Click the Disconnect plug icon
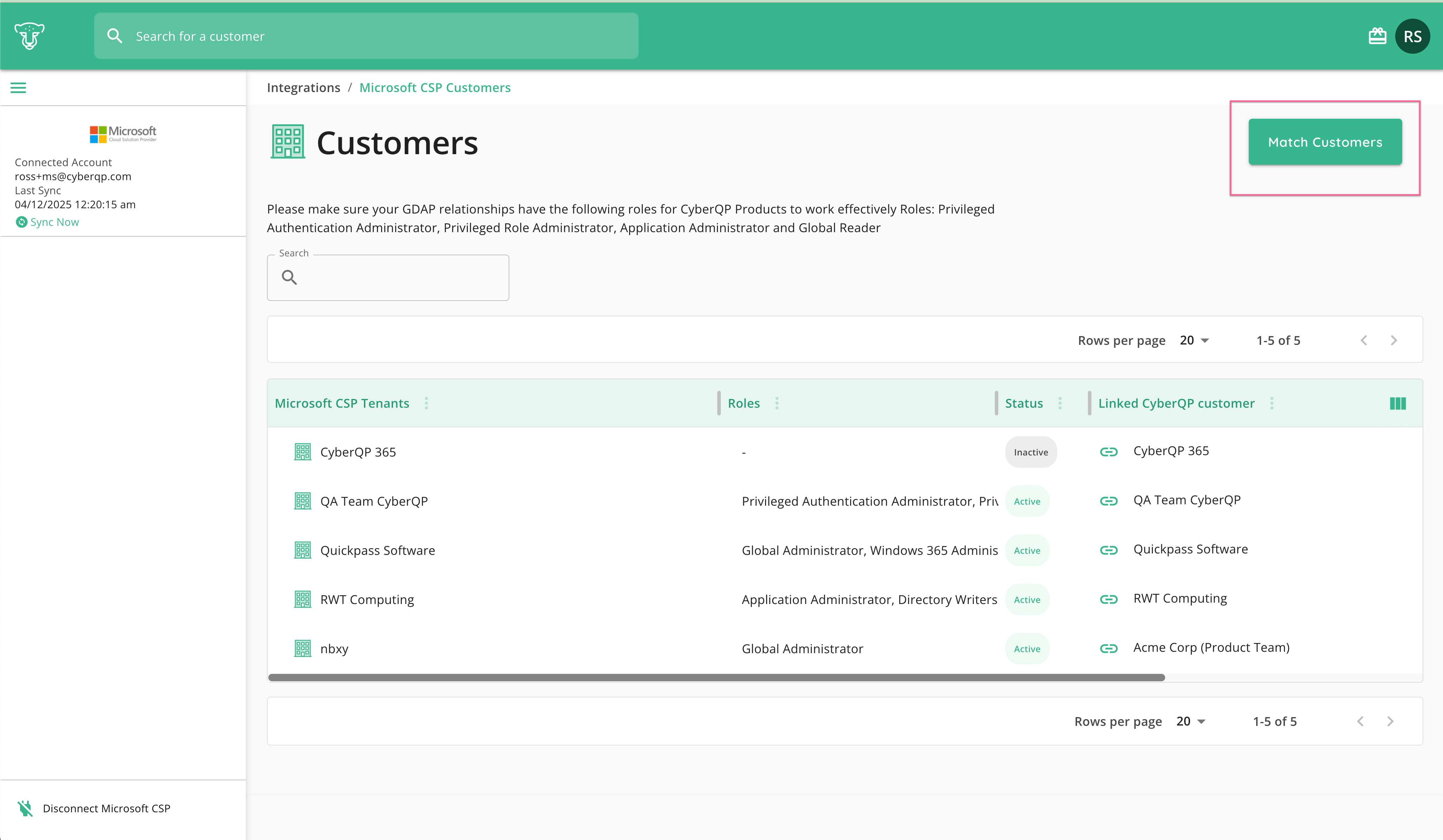The width and height of the screenshot is (1443, 840). point(25,808)
